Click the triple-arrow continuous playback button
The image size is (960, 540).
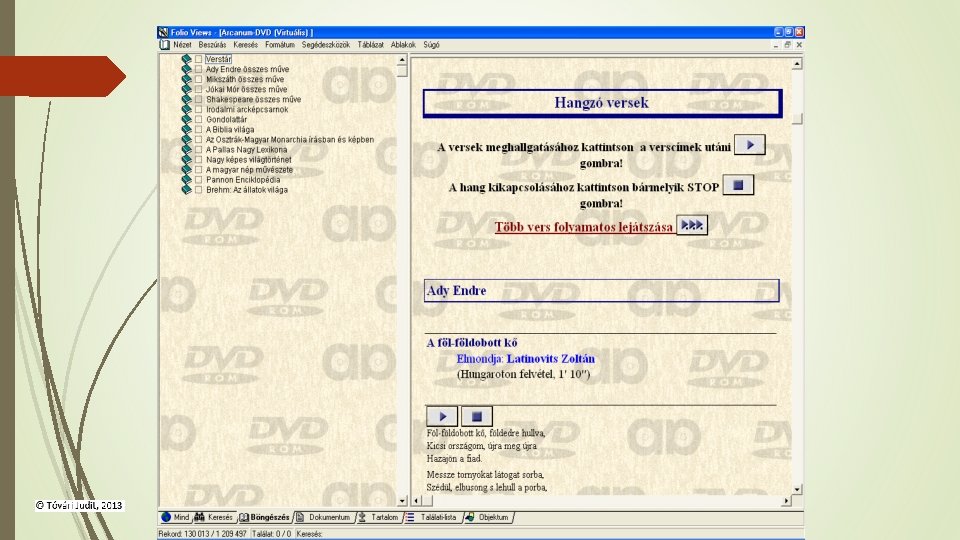692,225
